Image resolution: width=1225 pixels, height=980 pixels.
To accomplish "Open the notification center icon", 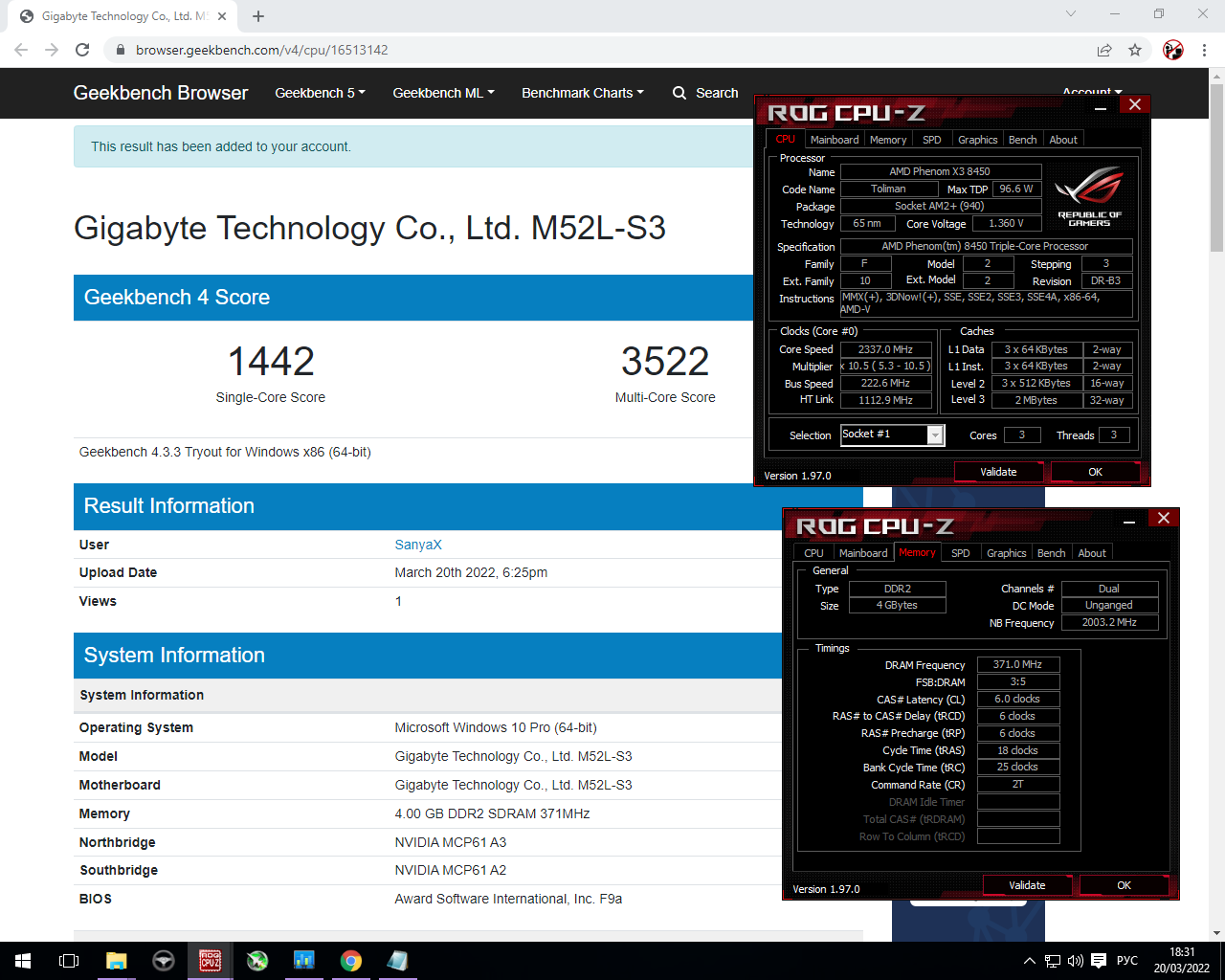I will (1099, 961).
